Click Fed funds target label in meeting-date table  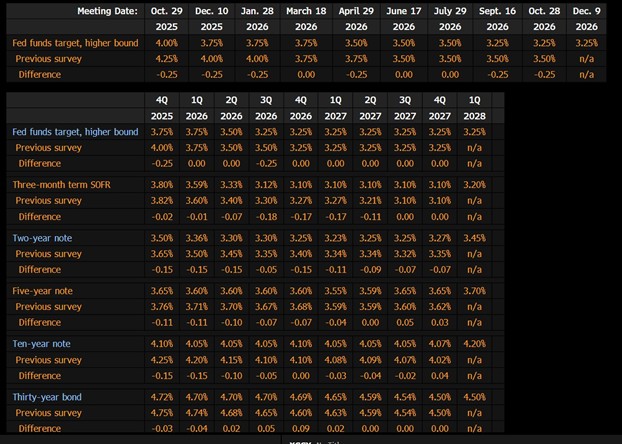click(x=75, y=44)
